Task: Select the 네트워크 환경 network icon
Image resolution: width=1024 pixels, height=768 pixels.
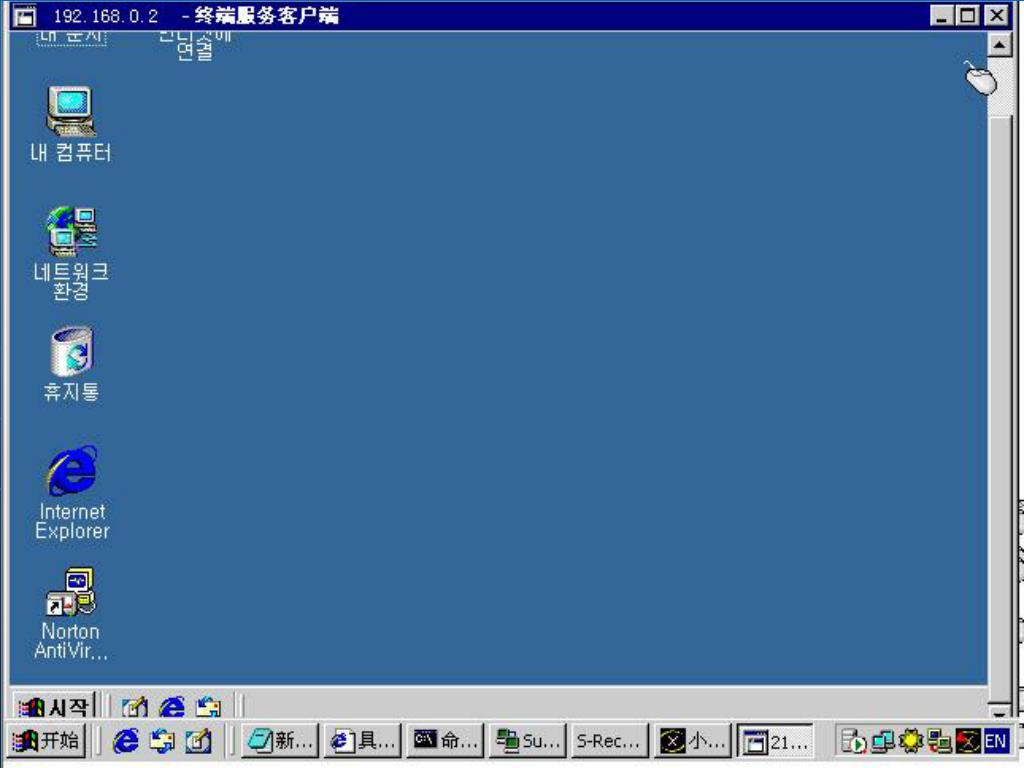Action: click(71, 253)
